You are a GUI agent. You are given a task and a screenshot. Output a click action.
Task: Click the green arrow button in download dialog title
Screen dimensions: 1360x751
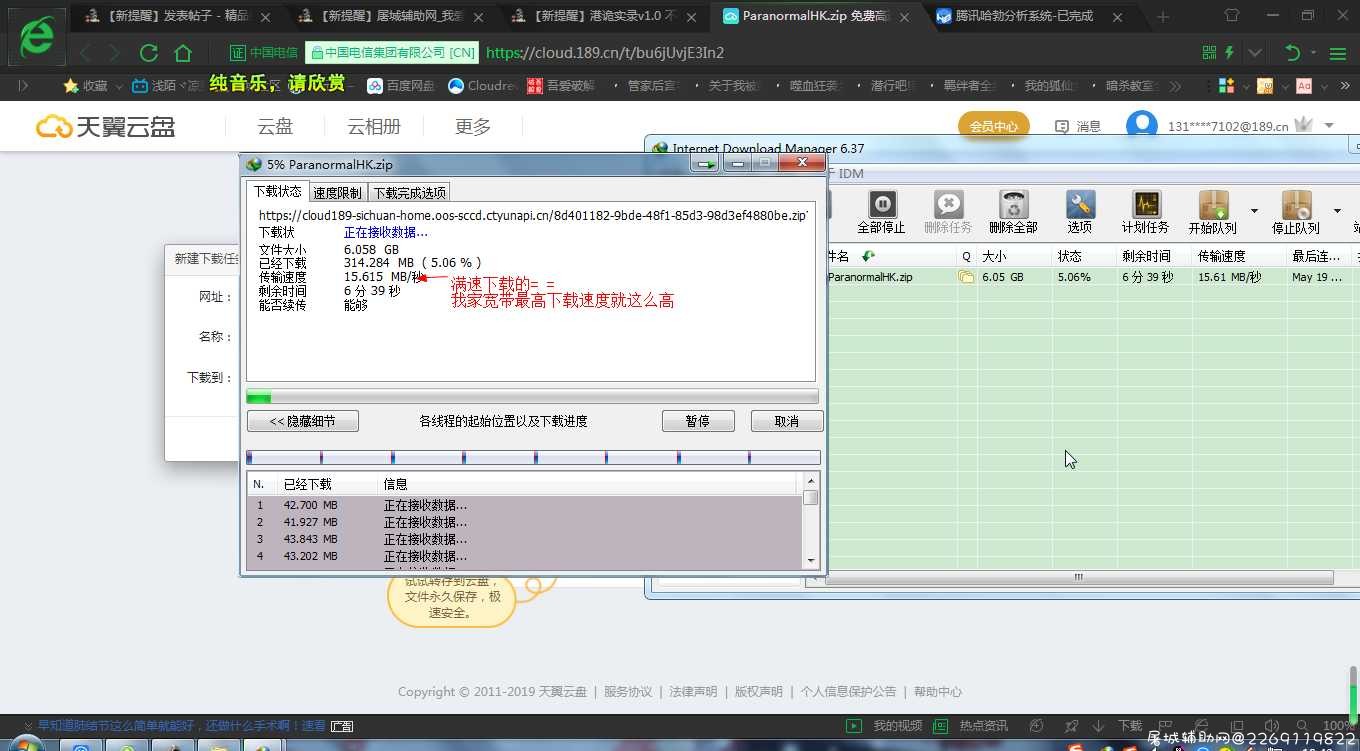707,164
